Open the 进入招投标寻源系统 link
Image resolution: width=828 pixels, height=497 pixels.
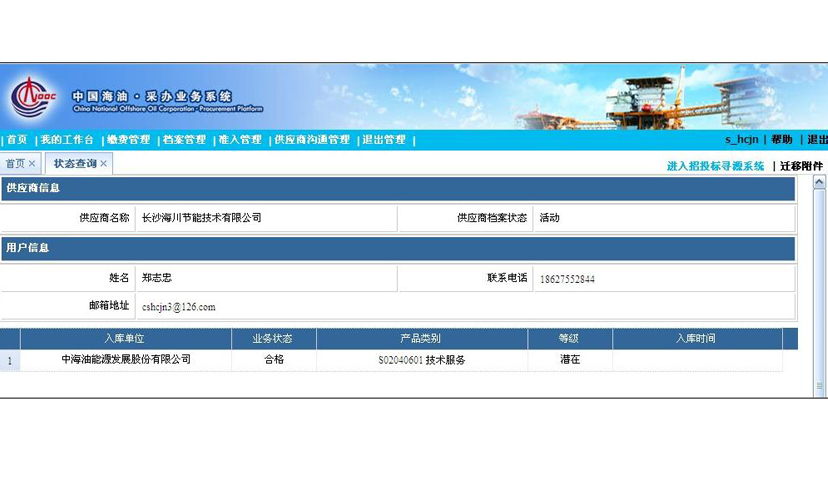pyautogui.click(x=716, y=166)
